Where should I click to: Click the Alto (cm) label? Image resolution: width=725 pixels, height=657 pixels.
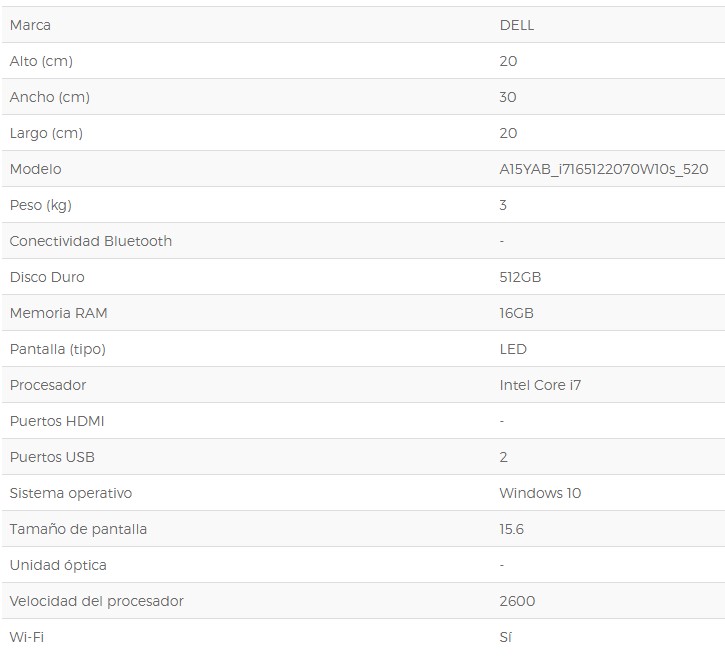41,61
